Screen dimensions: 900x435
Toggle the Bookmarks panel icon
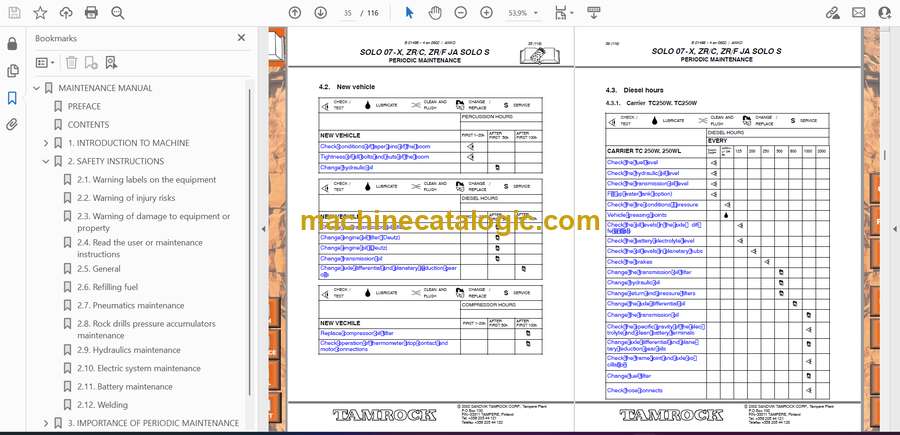[x=12, y=98]
